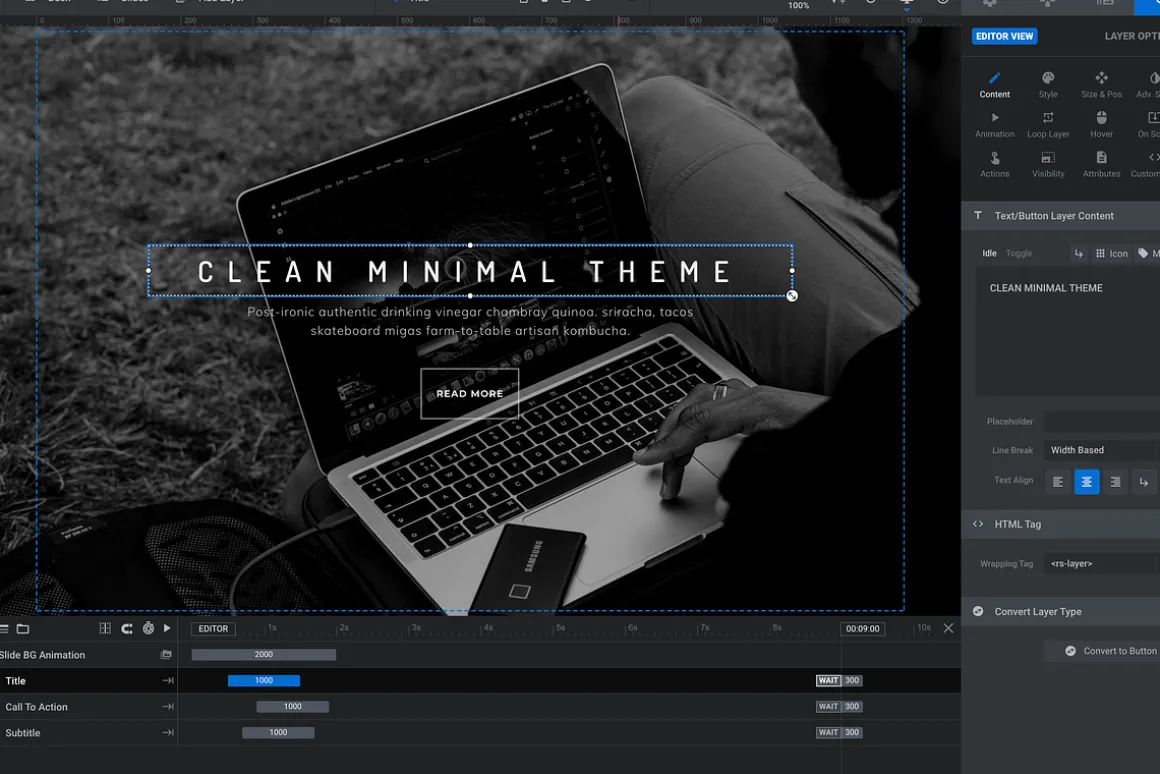Toggle the timeline loop/rewind icon
The width and height of the screenshot is (1160, 774).
point(127,628)
